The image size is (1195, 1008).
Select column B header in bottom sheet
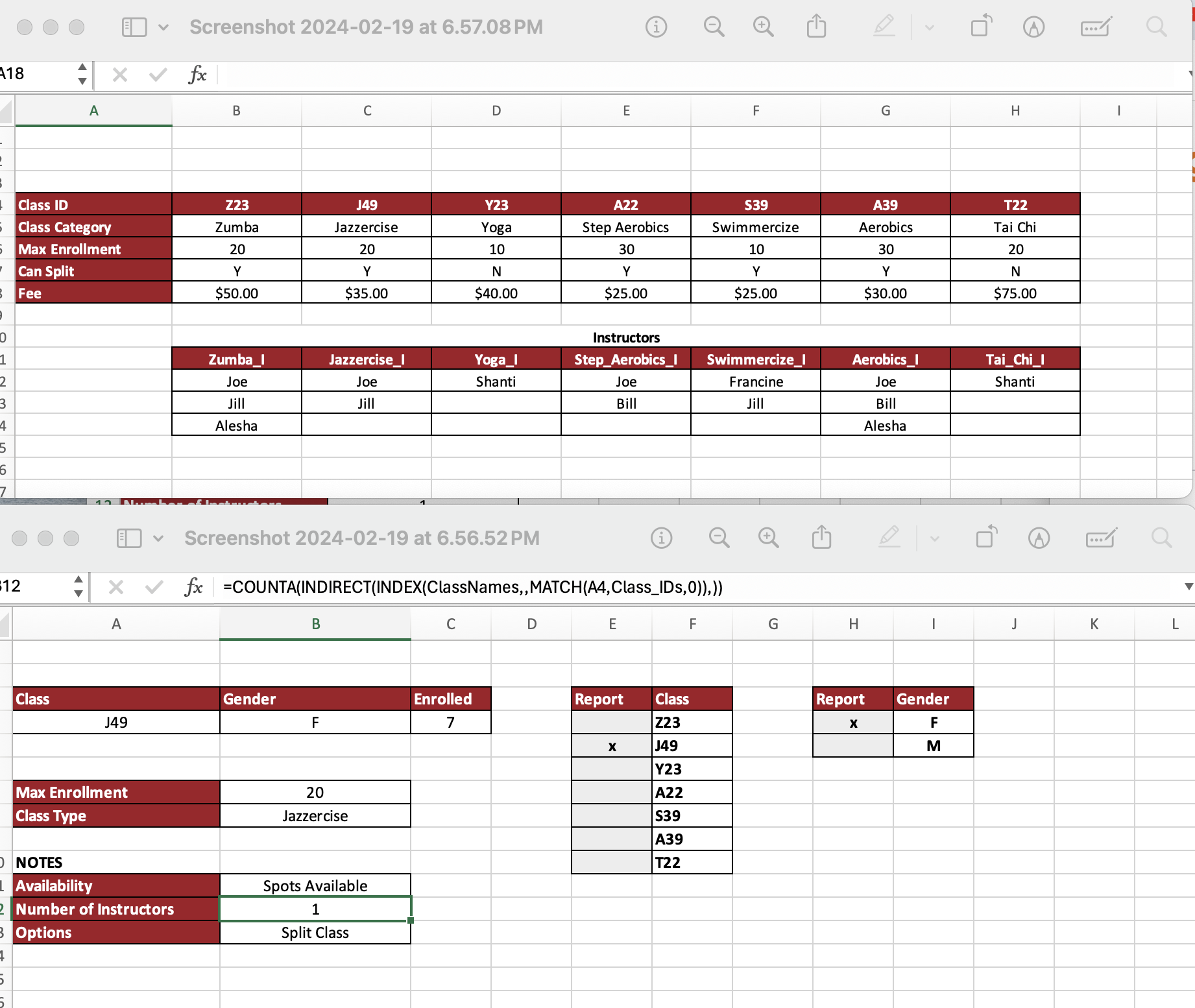coord(315,624)
